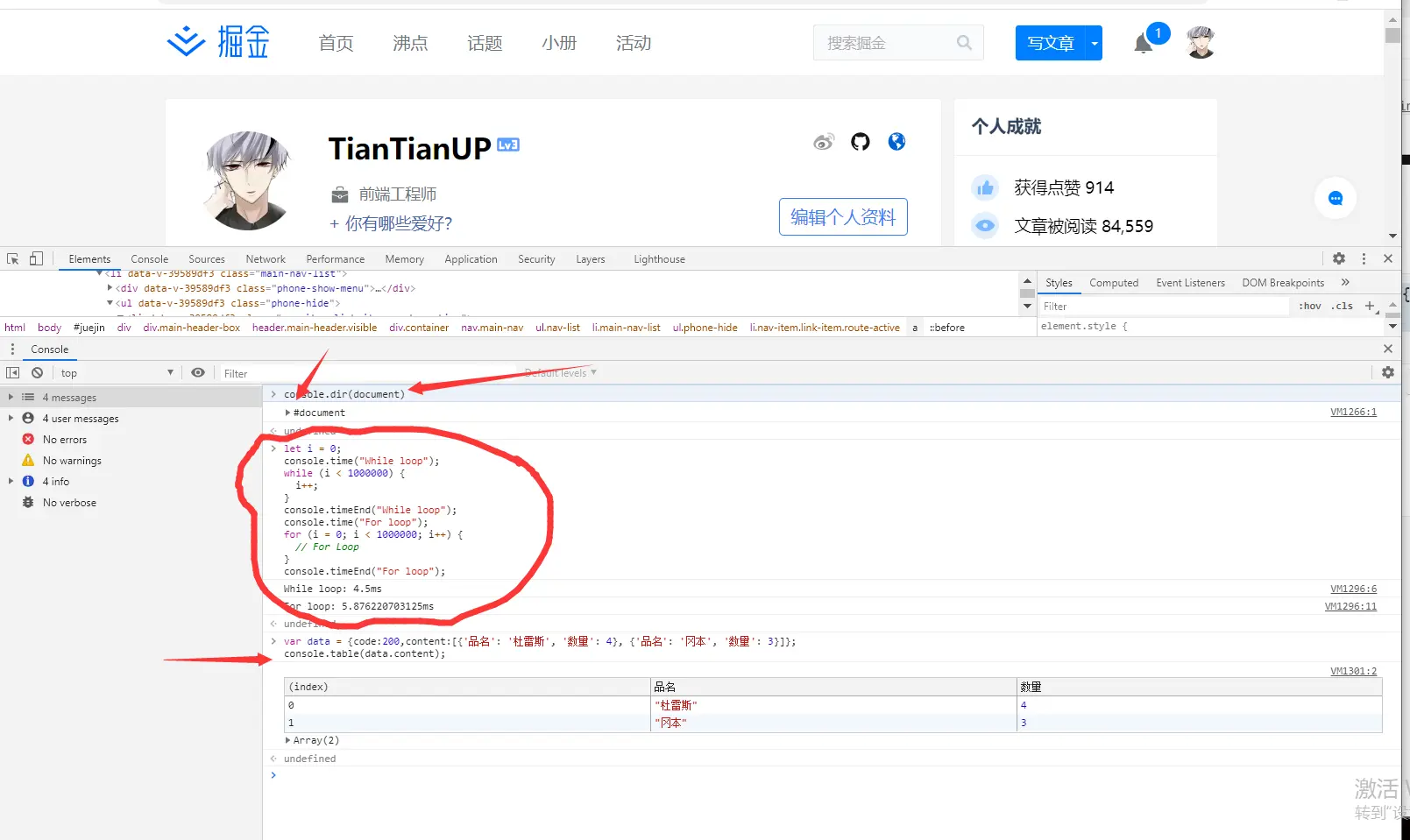The height and width of the screenshot is (840, 1410).
Task: Open the 首页 nav link
Action: click(336, 43)
